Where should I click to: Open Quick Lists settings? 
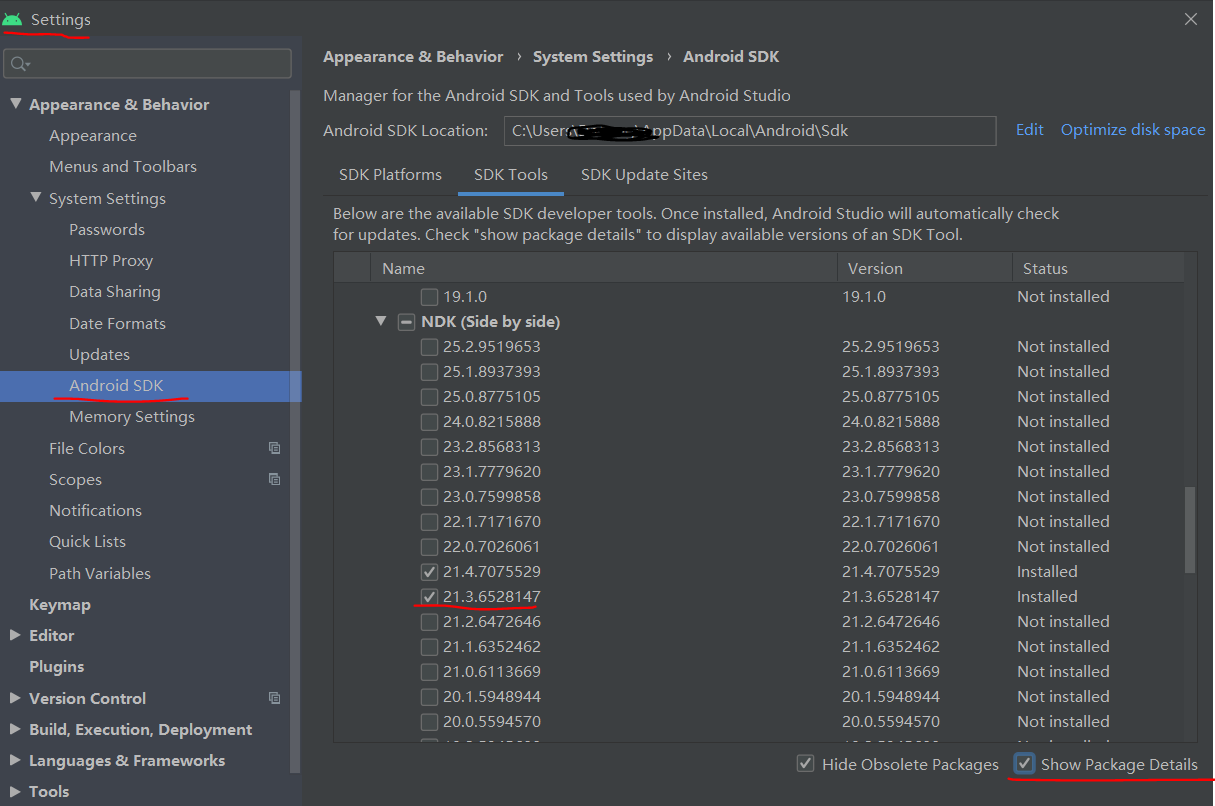pos(88,542)
